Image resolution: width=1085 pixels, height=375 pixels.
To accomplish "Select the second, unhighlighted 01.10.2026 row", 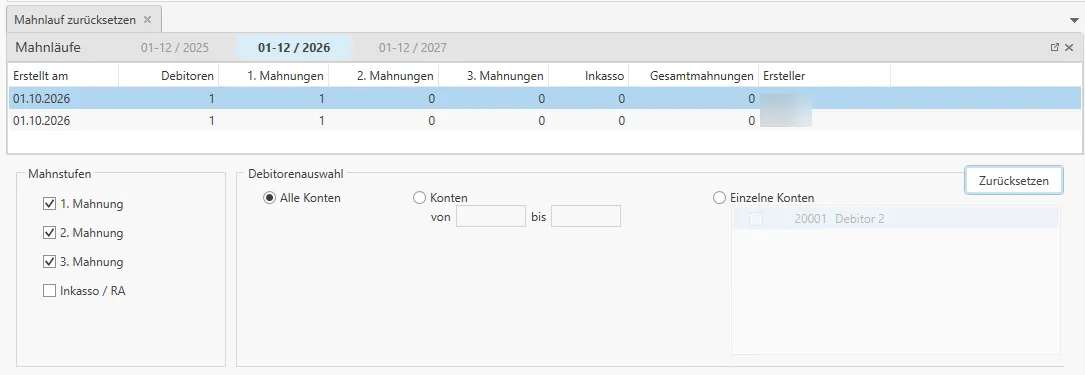I will pos(545,120).
